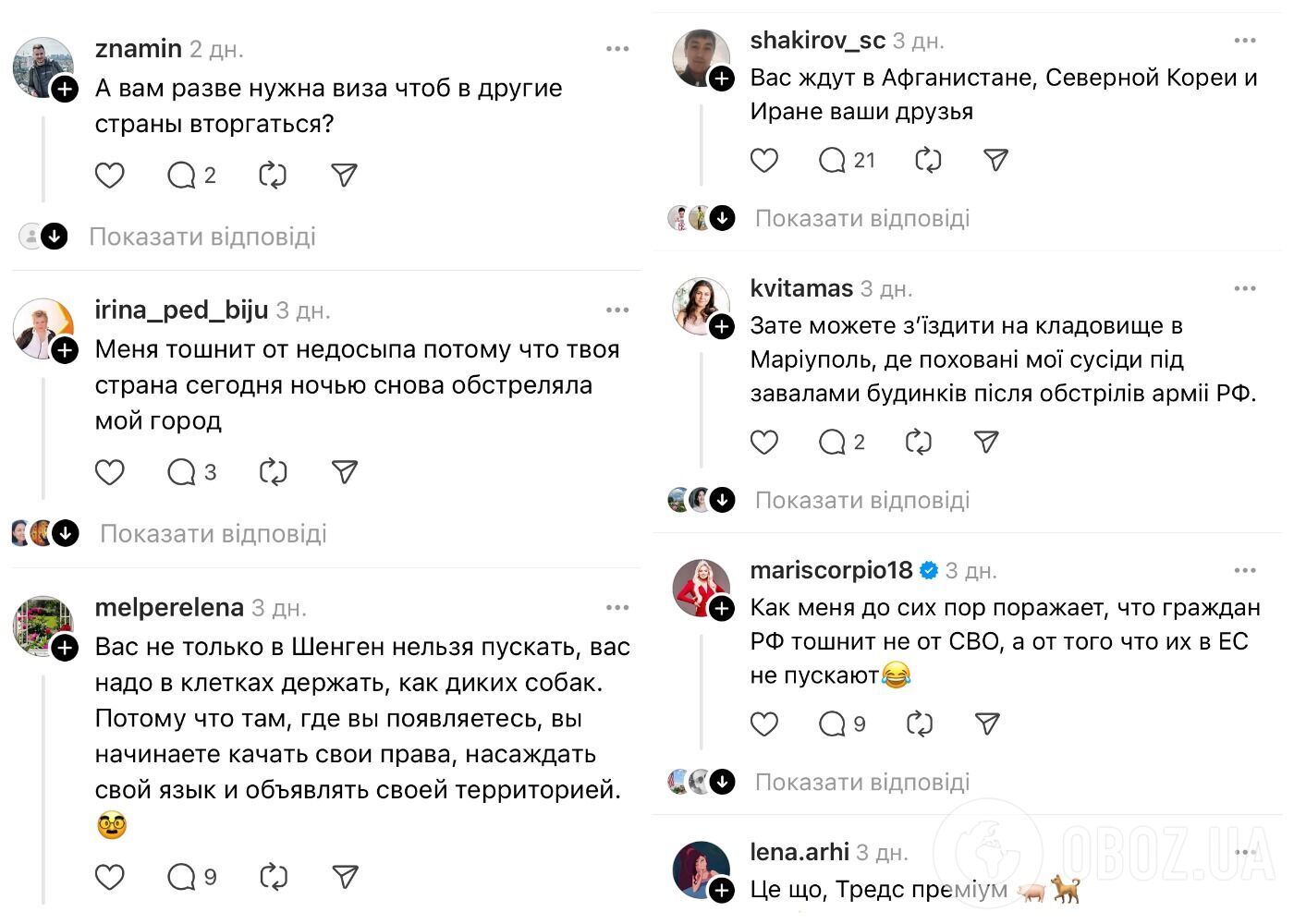Share shakirov_sc's comment via direct message
This screenshot has width=1294, height=924.
pos(995,160)
